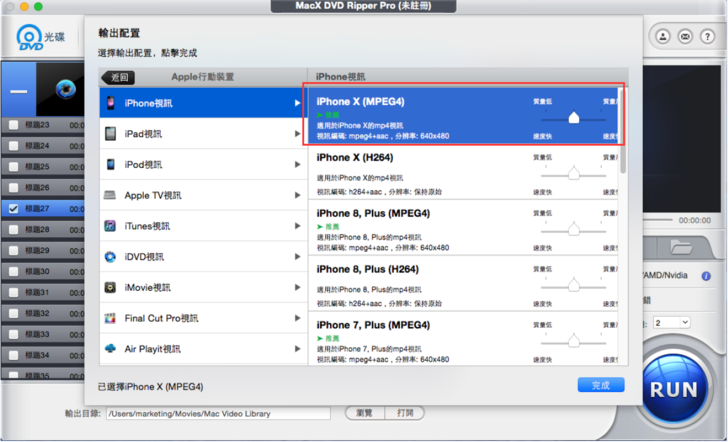The width and height of the screenshot is (728, 442).
Task: Click the iDVD視訊 disc icon
Action: click(x=110, y=256)
